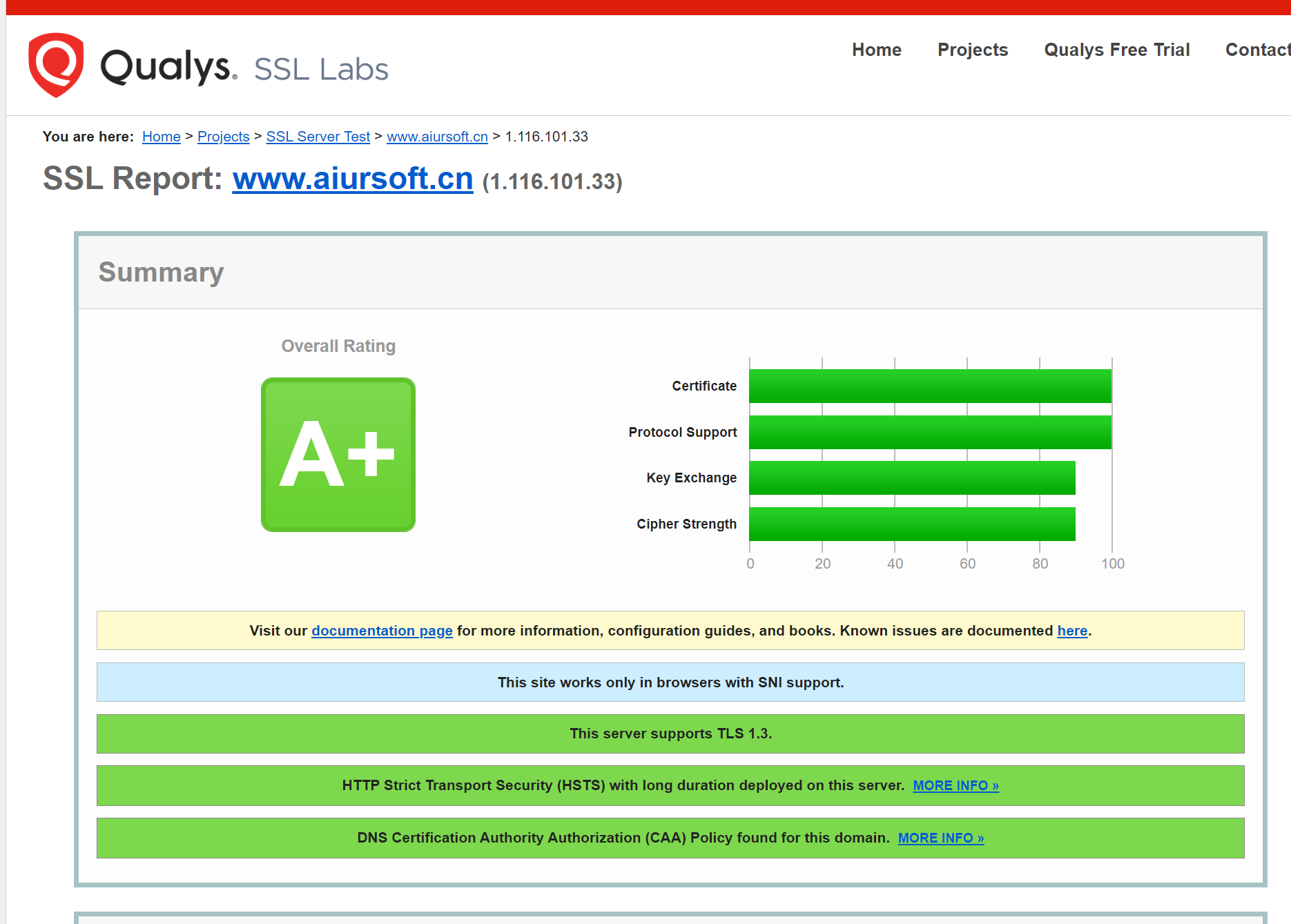The image size is (1291, 924).
Task: Click the known issues 'here' link
Action: click(x=1071, y=631)
